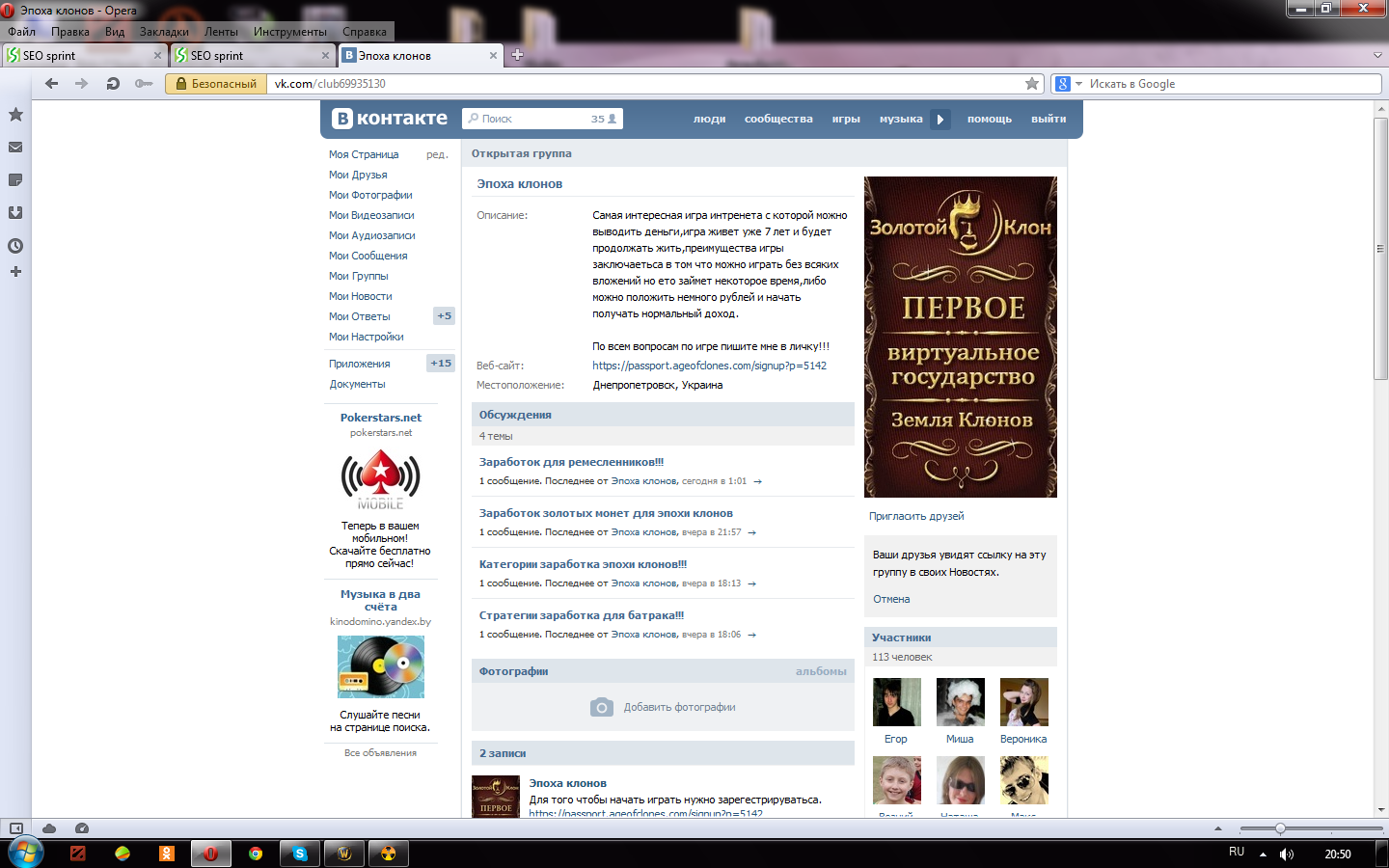Image resolution: width=1389 pixels, height=868 pixels.
Task: Open the Закладки menu
Action: (164, 32)
